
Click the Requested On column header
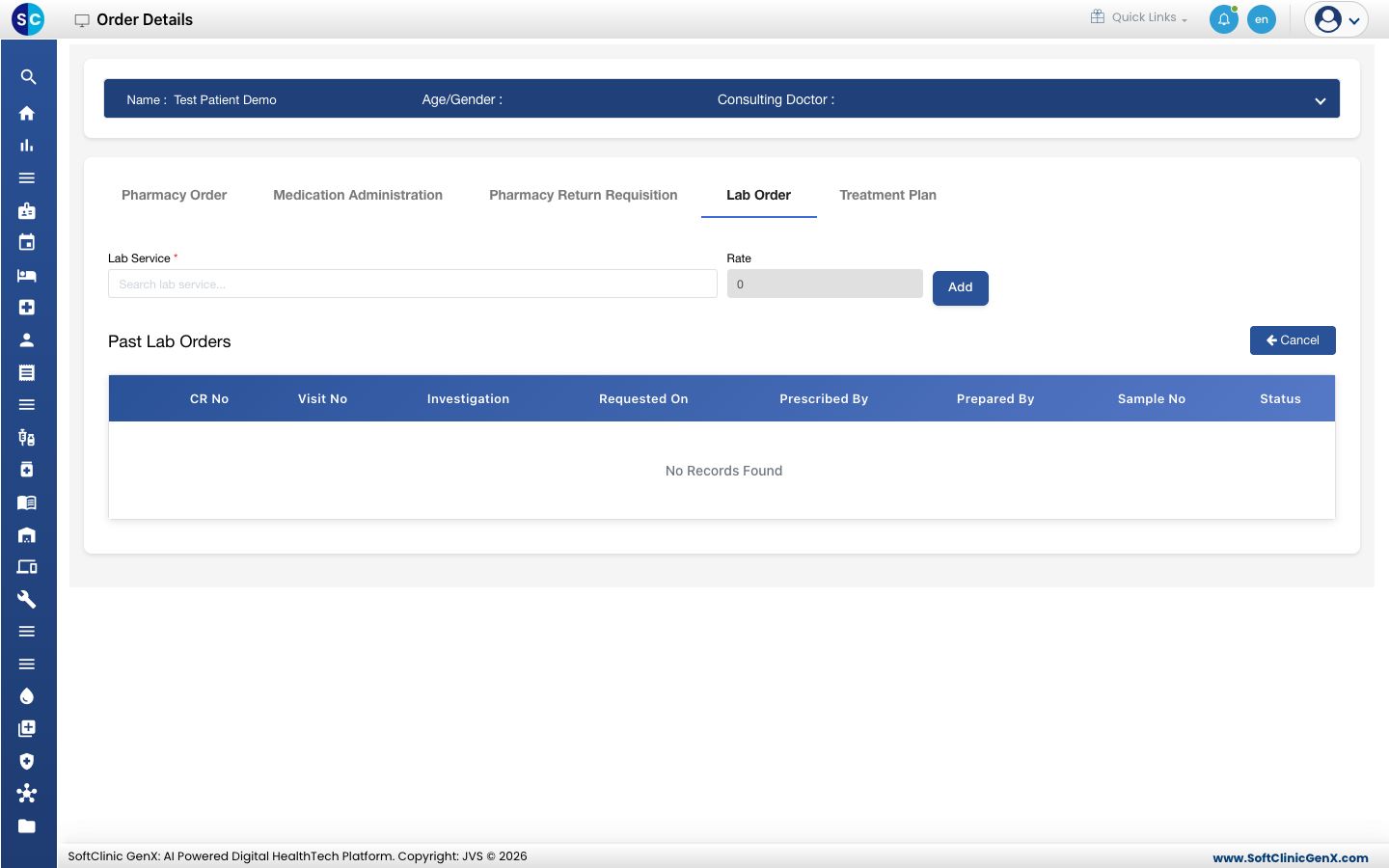(x=643, y=398)
